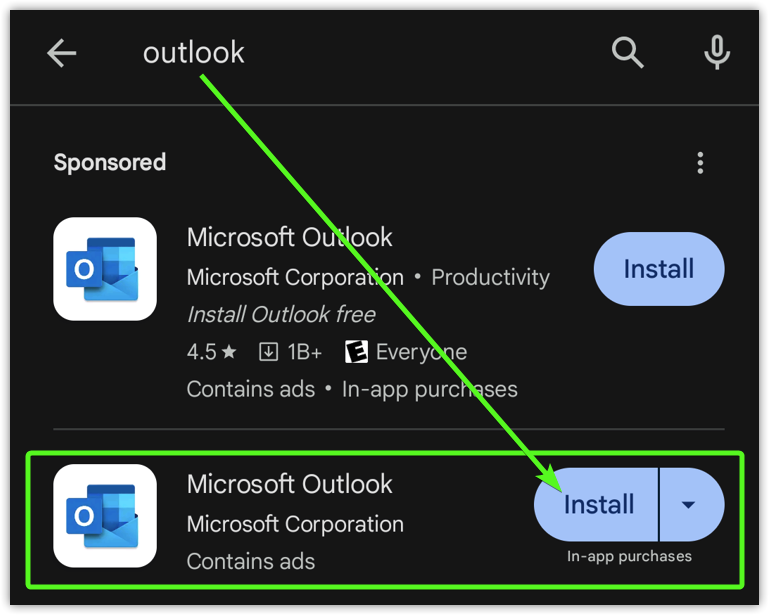
Task: Open sponsored Microsoft Outlook title
Action: pyautogui.click(x=289, y=237)
